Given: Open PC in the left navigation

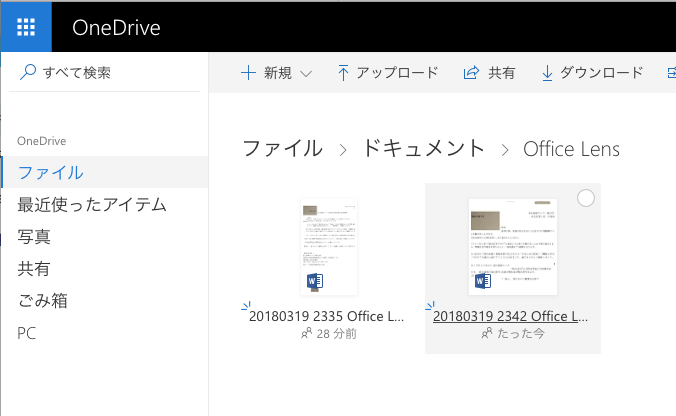Looking at the screenshot, I should pos(26,333).
